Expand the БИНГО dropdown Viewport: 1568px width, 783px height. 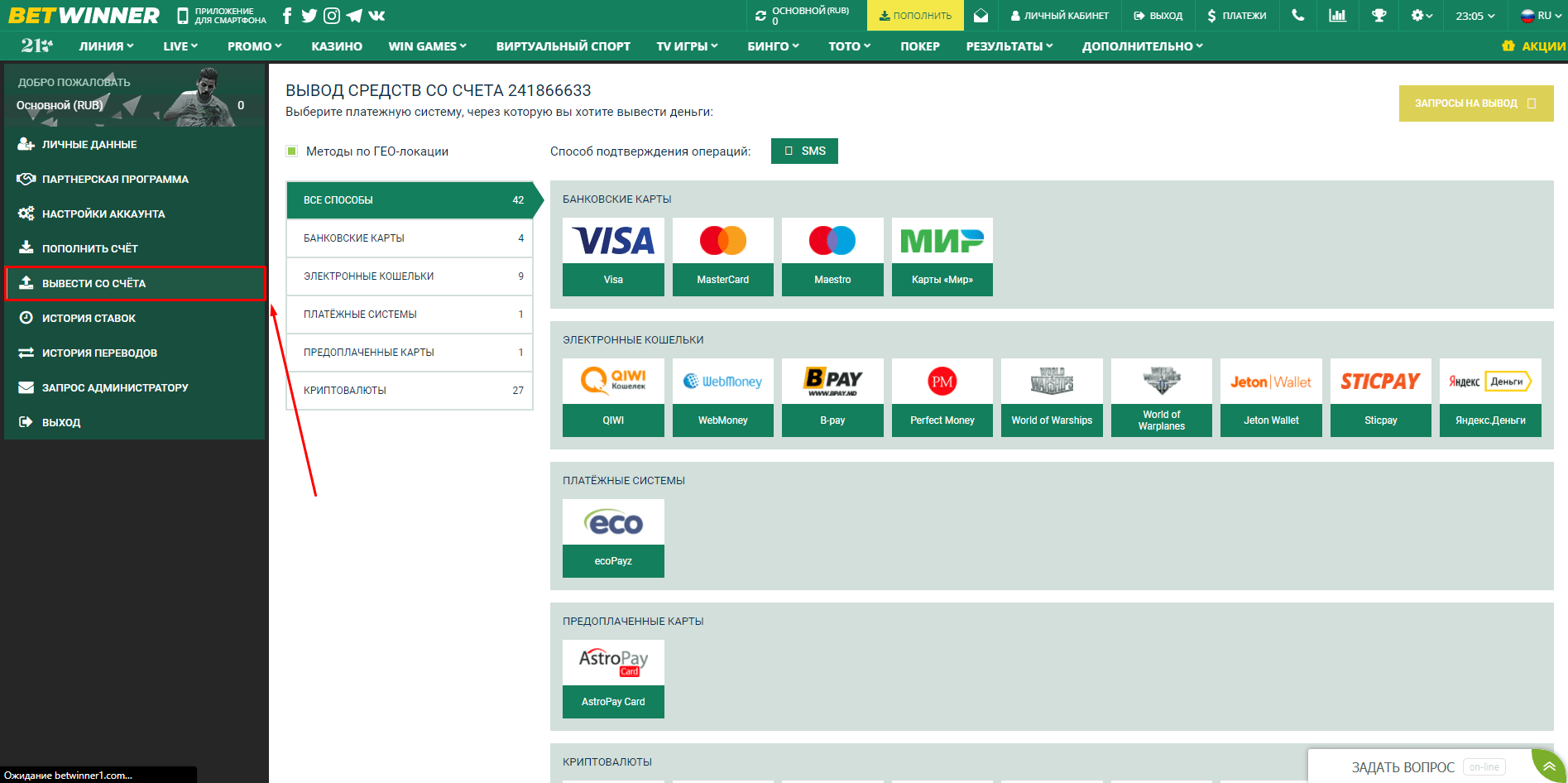tap(774, 46)
